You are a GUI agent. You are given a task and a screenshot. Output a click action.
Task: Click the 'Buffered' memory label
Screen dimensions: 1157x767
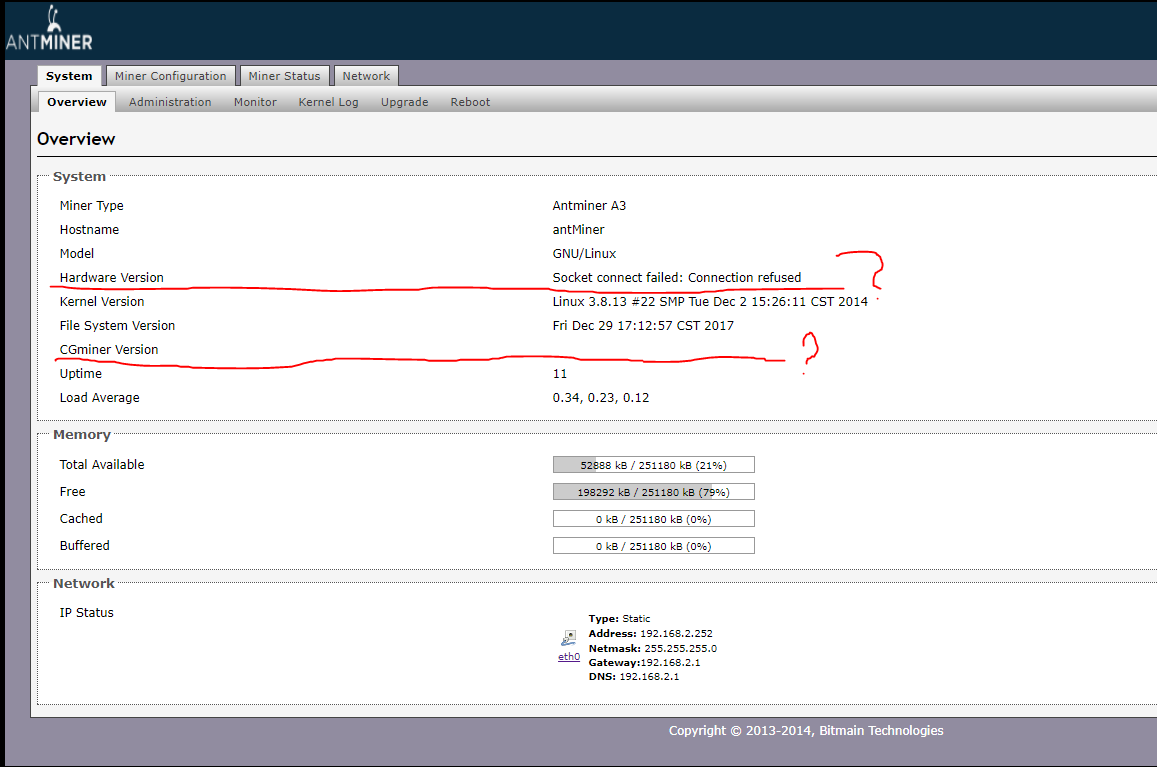click(x=84, y=546)
